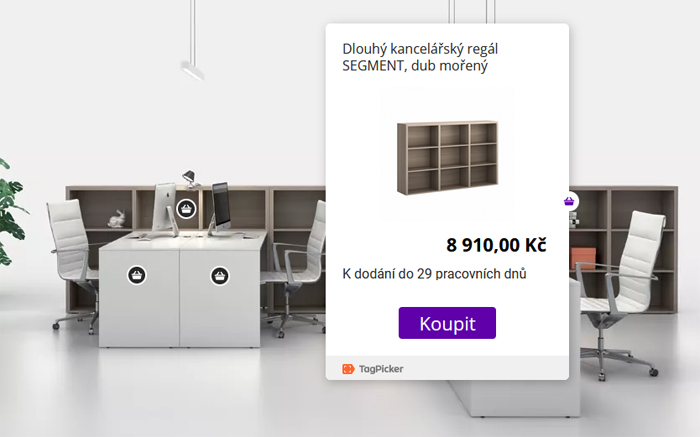Click the K dodání do 29 pracovních dnů text
This screenshot has height=437, width=700.
(x=434, y=274)
